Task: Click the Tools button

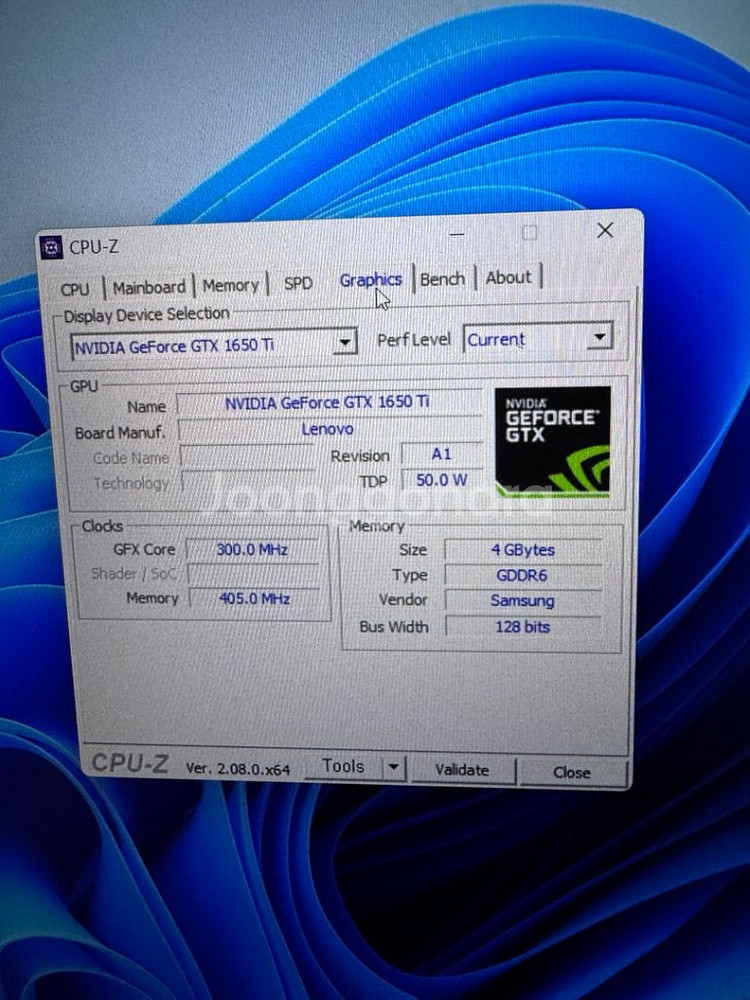Action: [x=343, y=766]
